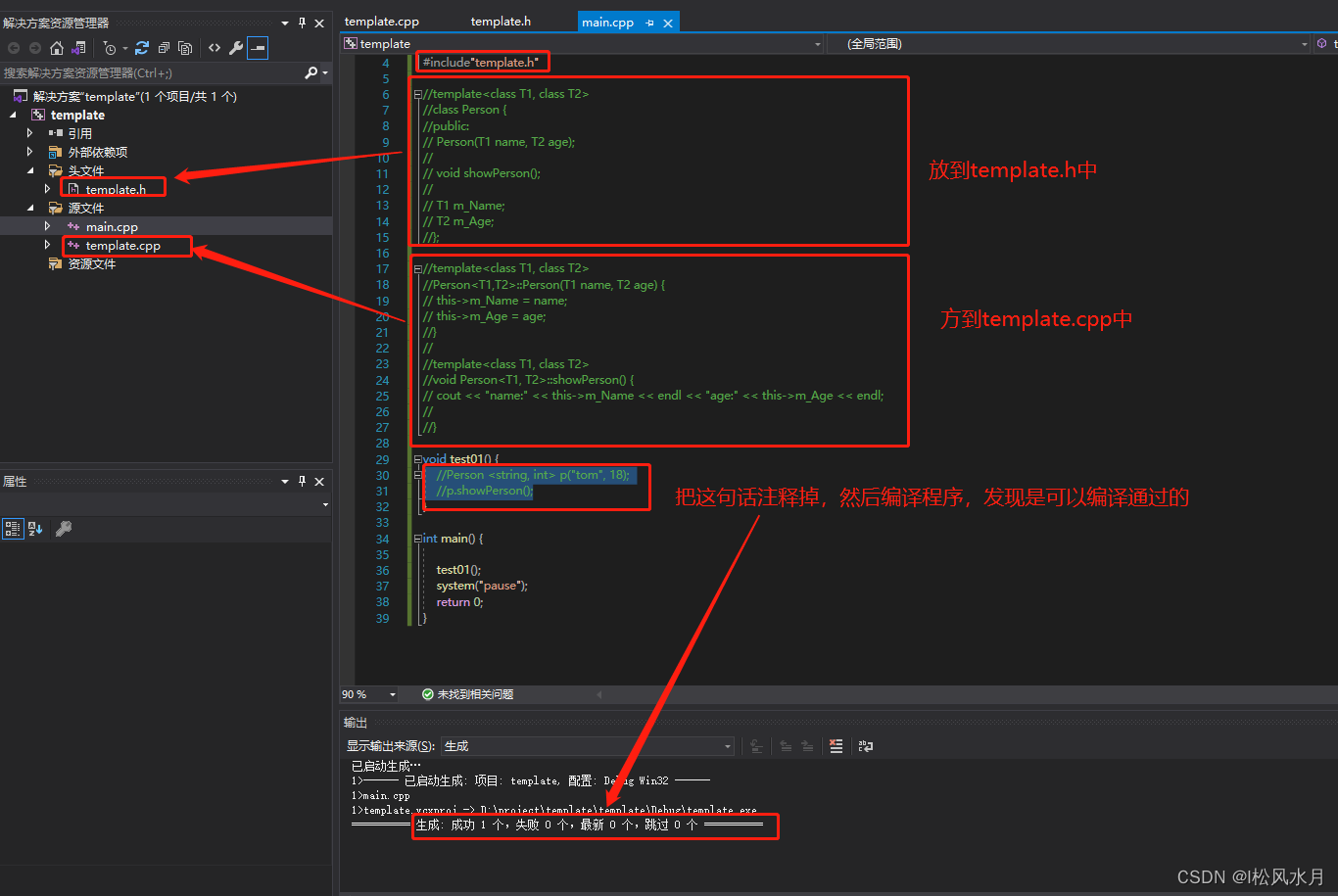This screenshot has width=1338, height=896.
Task: Toggle pin on the main.cpp tab
Action: click(x=649, y=23)
